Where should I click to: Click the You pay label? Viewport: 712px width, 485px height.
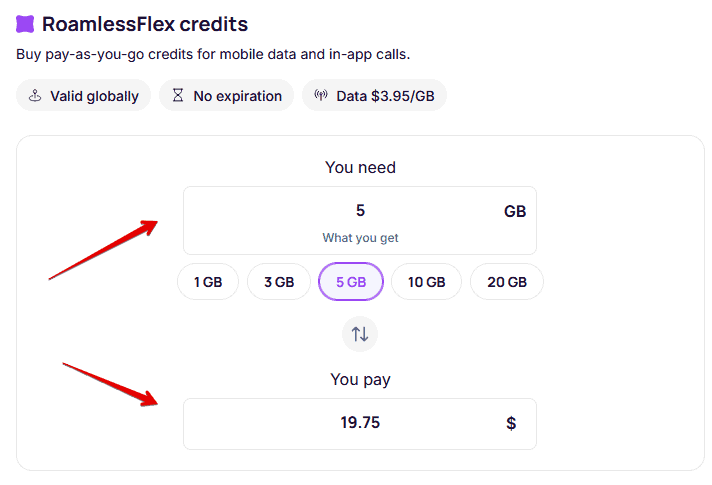pyautogui.click(x=360, y=380)
